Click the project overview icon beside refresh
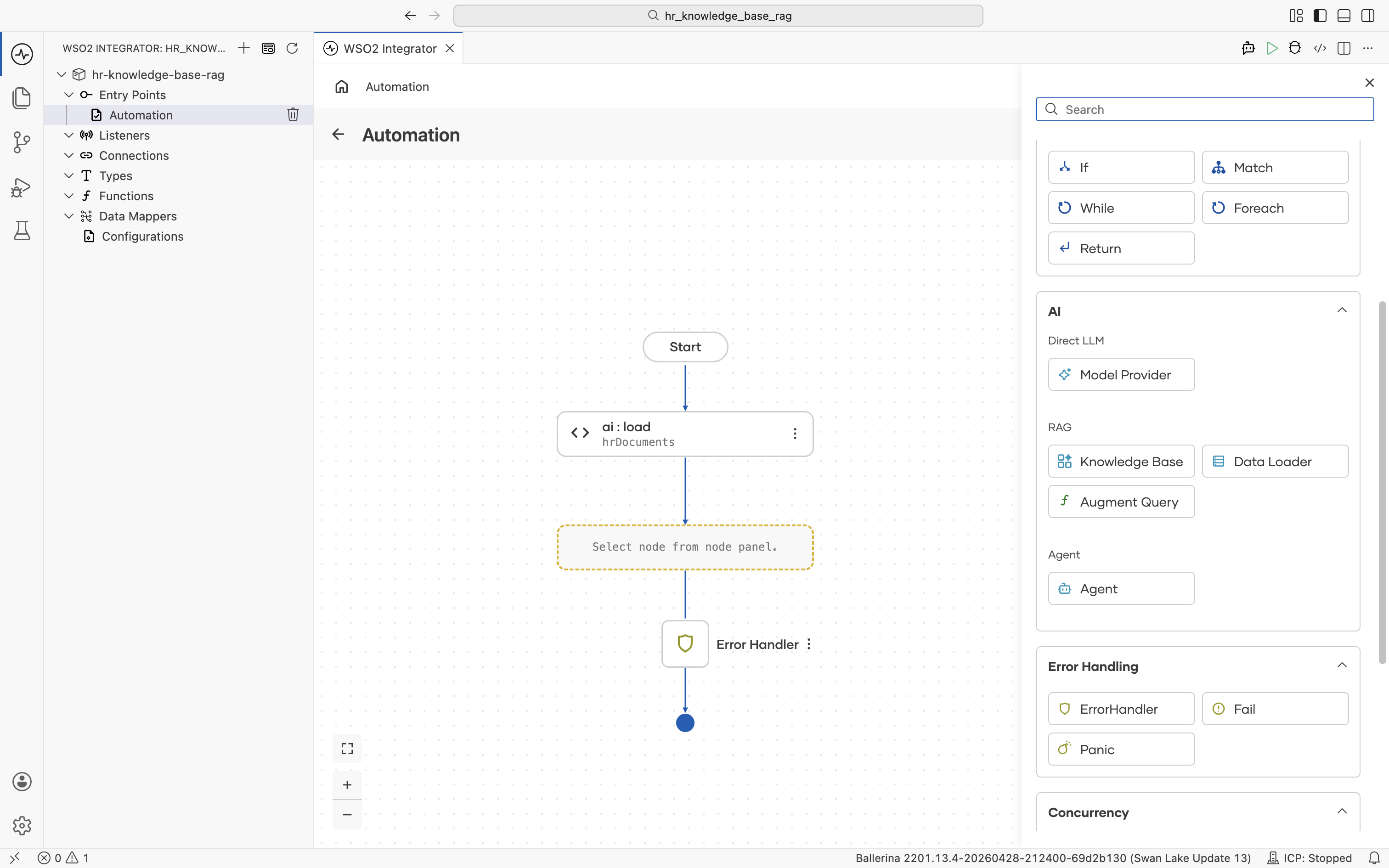 [x=268, y=48]
